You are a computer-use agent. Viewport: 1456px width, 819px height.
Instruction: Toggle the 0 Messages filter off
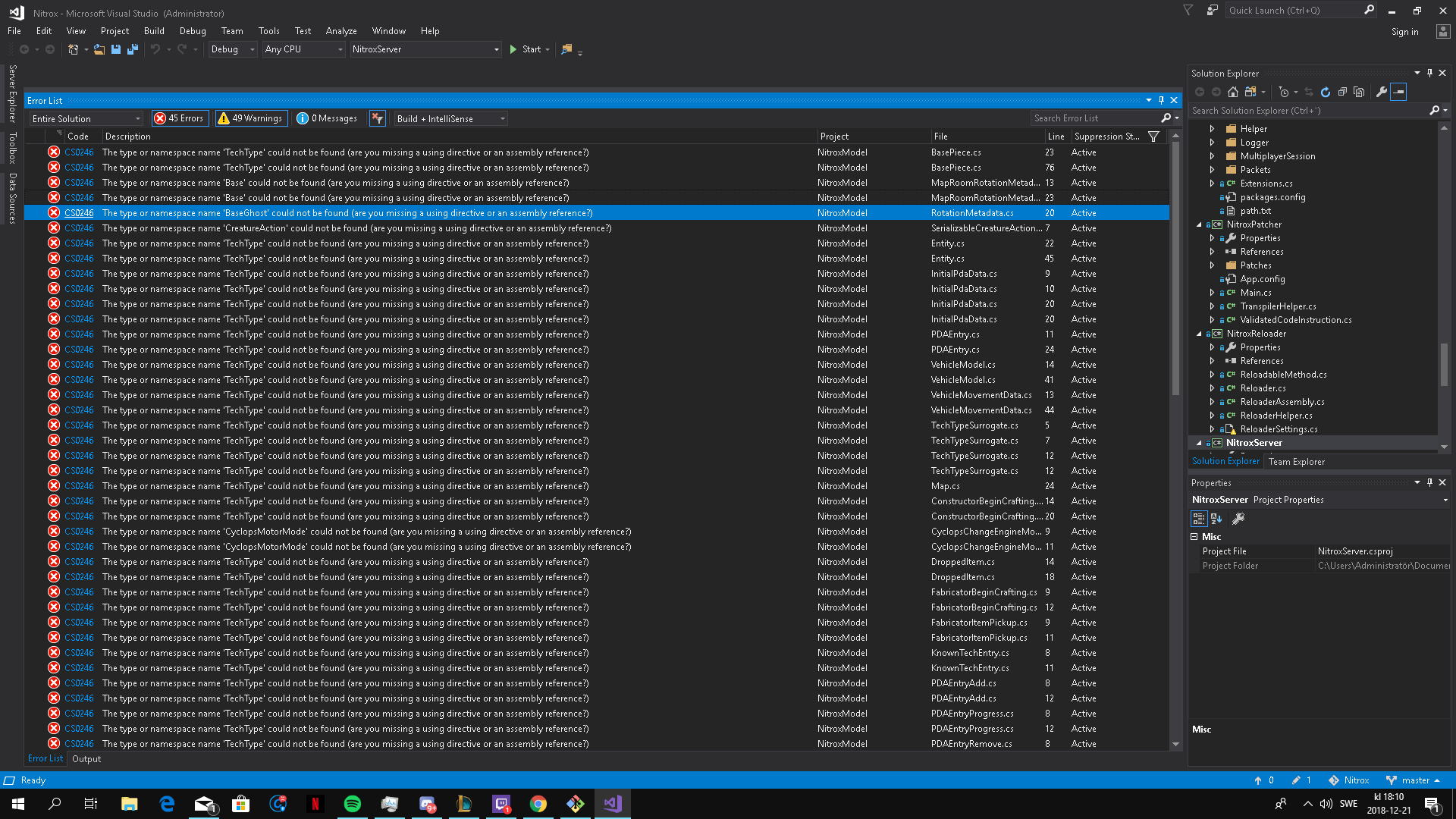[x=328, y=118]
